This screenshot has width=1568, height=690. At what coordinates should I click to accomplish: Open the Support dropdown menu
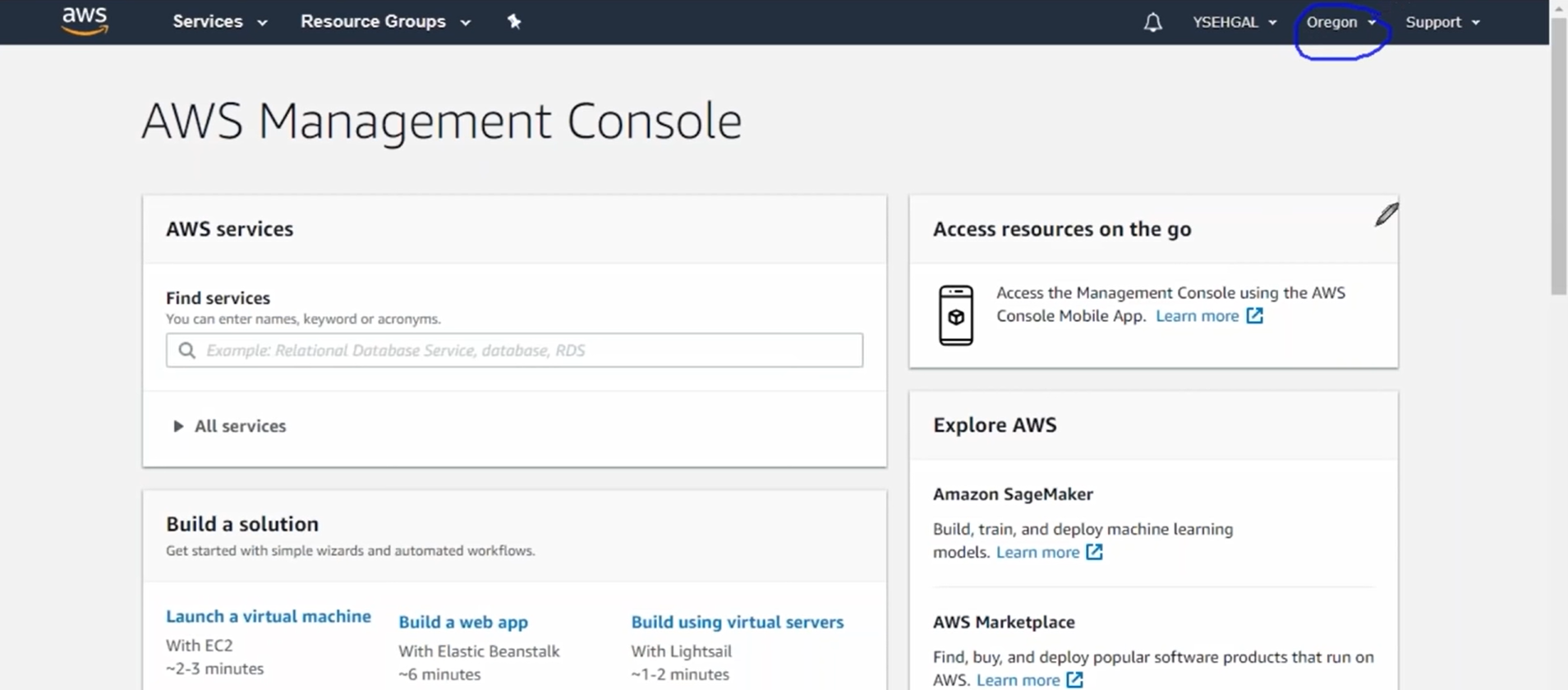tap(1442, 22)
